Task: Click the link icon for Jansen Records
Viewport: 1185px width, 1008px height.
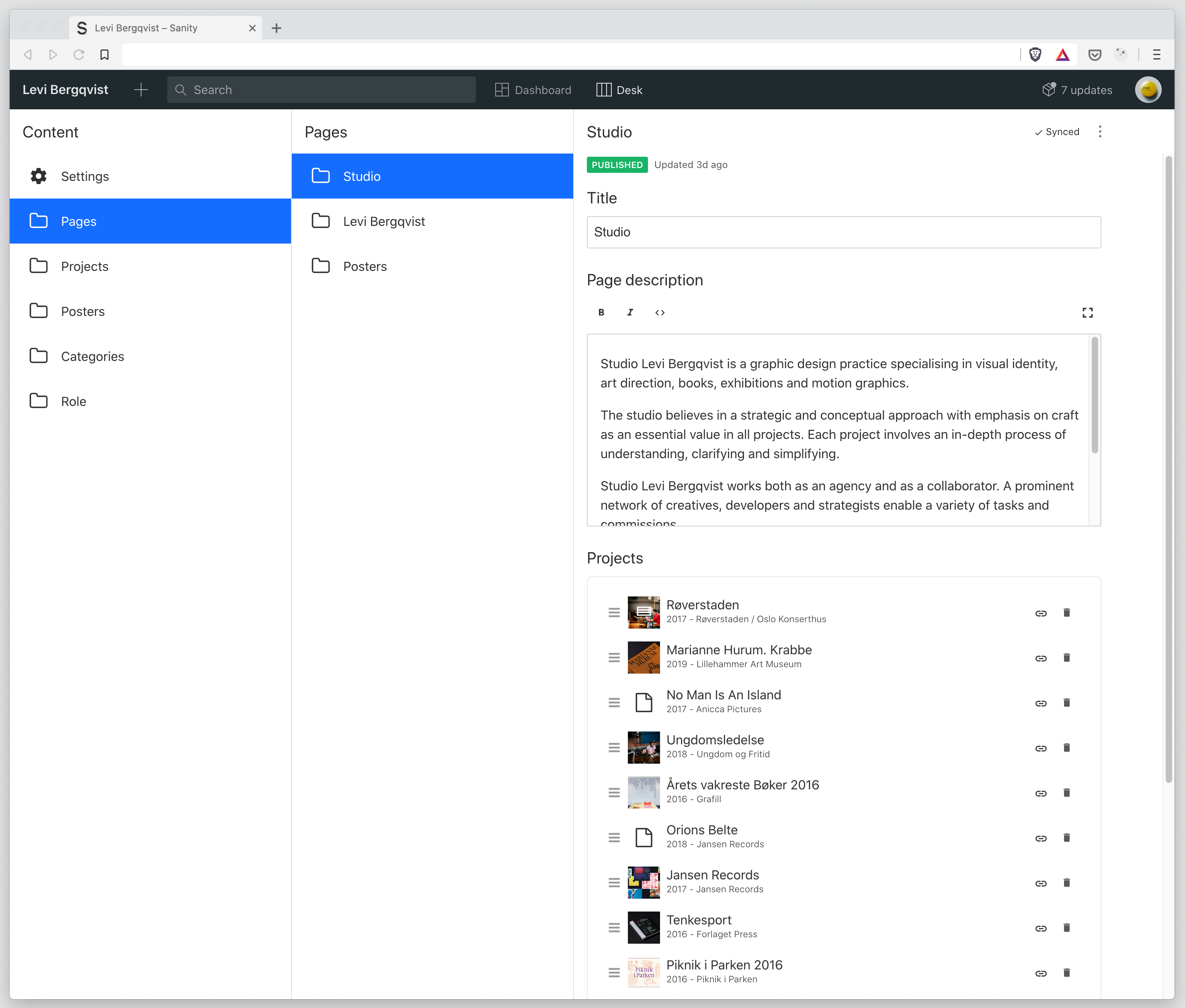Action: 1040,883
